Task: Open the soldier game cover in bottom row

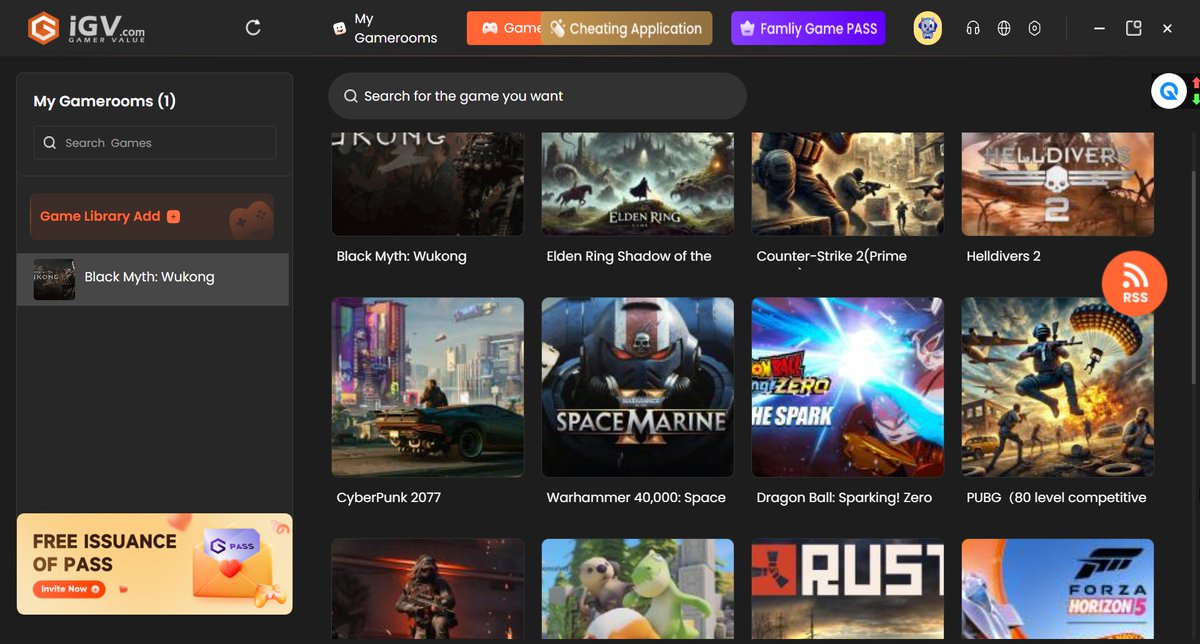Action: (x=427, y=591)
